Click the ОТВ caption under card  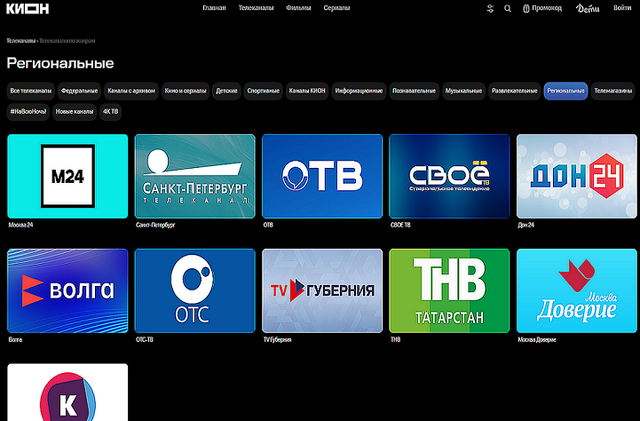coord(268,225)
